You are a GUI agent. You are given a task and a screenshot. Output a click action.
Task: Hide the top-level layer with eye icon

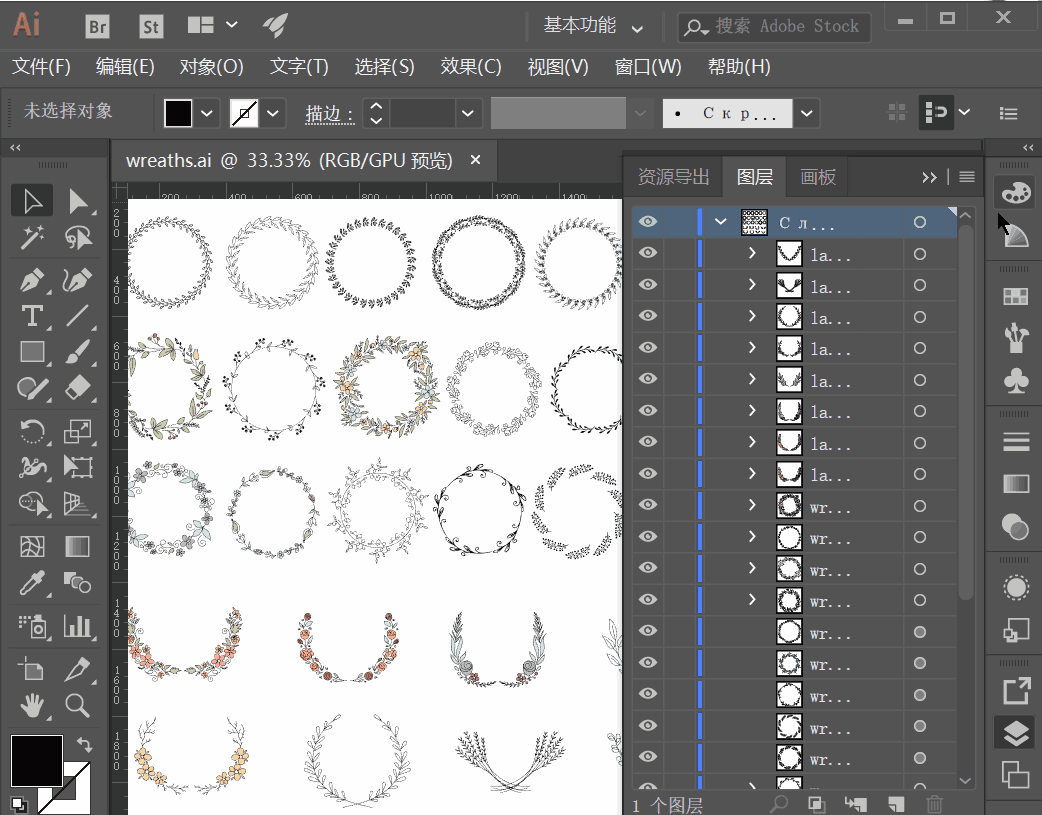(x=648, y=221)
